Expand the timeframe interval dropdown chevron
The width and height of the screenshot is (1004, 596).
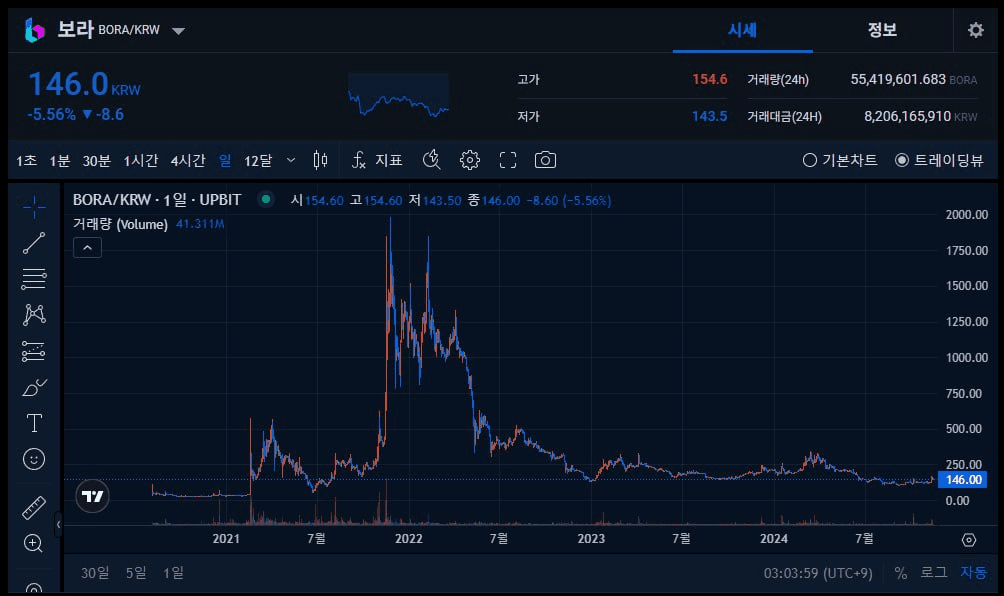tap(291, 160)
